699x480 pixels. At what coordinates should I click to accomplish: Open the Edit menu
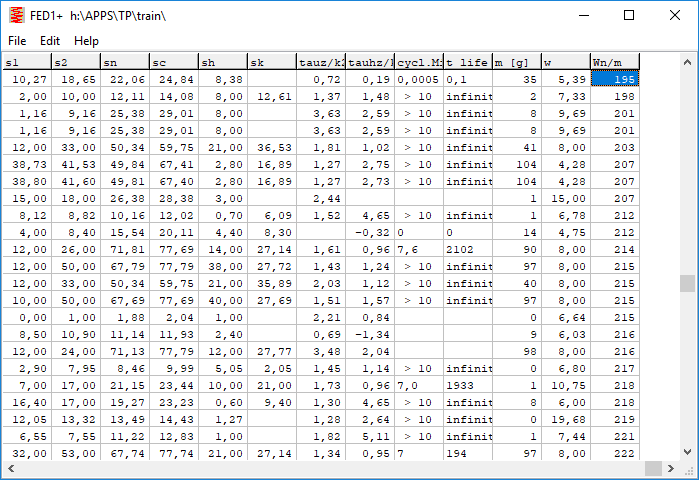coord(50,41)
